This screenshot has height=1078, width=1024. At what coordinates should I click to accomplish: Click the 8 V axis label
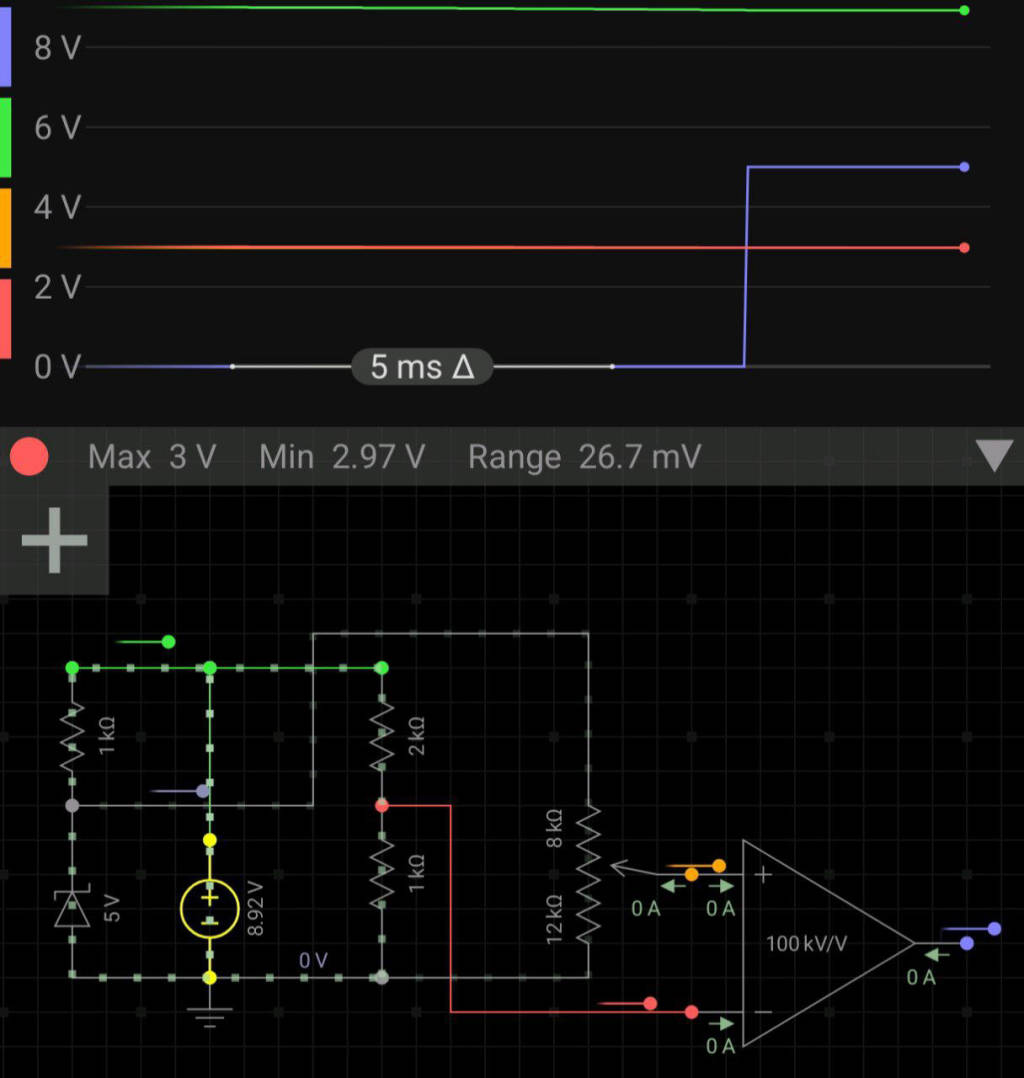tap(58, 48)
